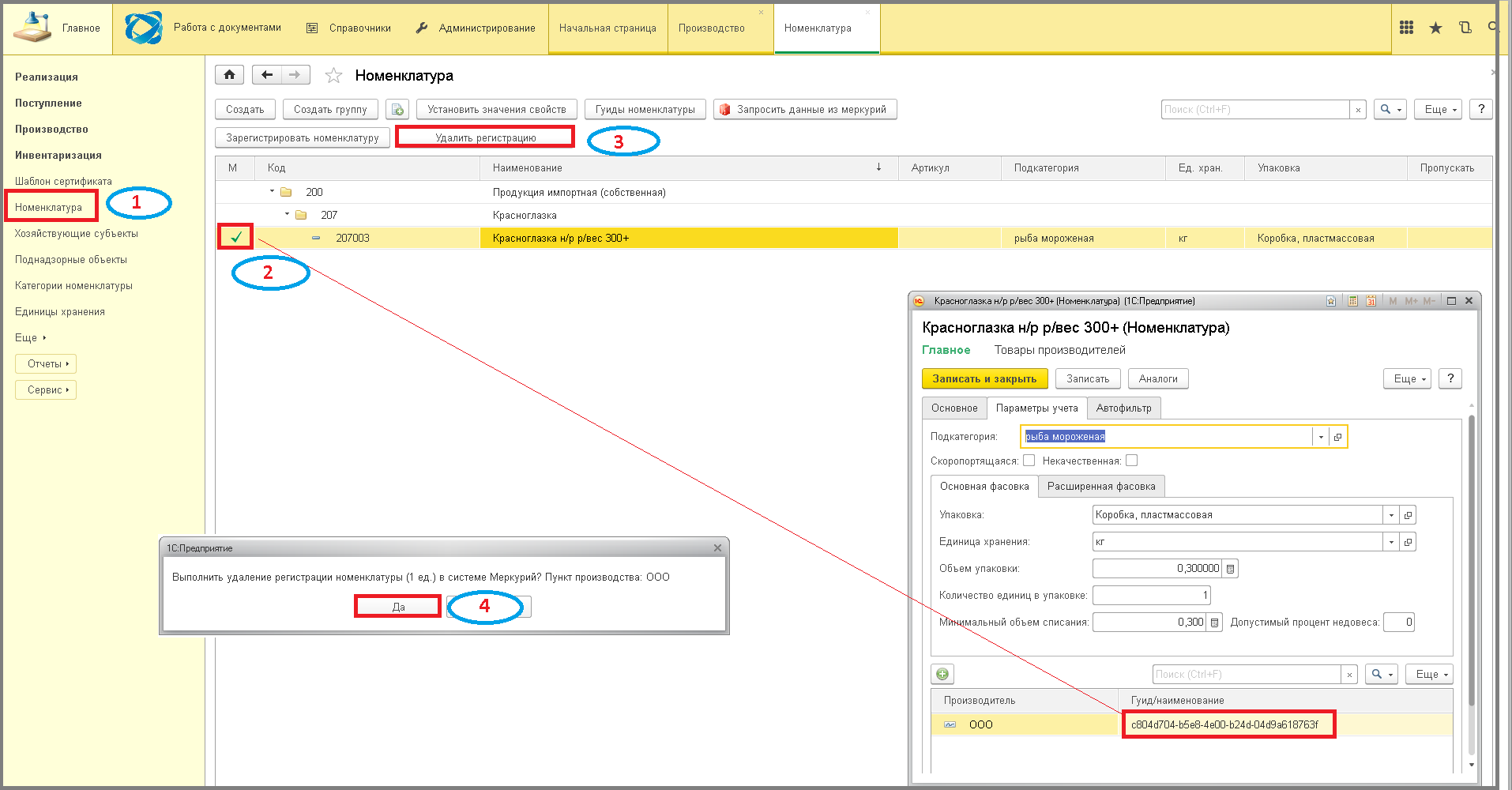This screenshot has width=1512, height=790.
Task: Toggle the Скоропортящаяся checkbox
Action: 1029,461
